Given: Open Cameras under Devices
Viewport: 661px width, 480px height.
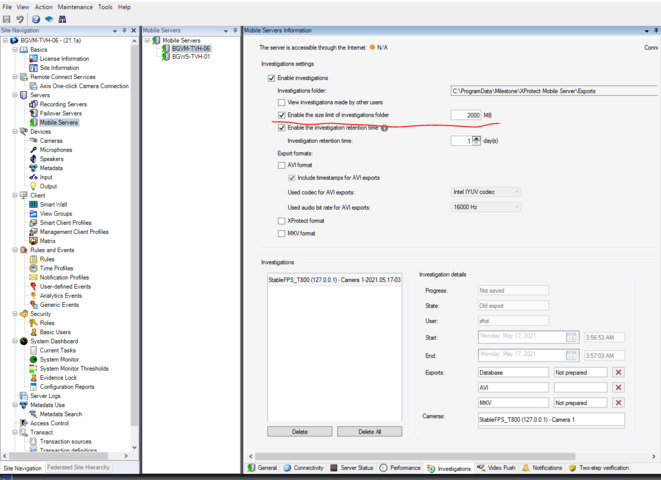Looking at the screenshot, I should point(51,140).
